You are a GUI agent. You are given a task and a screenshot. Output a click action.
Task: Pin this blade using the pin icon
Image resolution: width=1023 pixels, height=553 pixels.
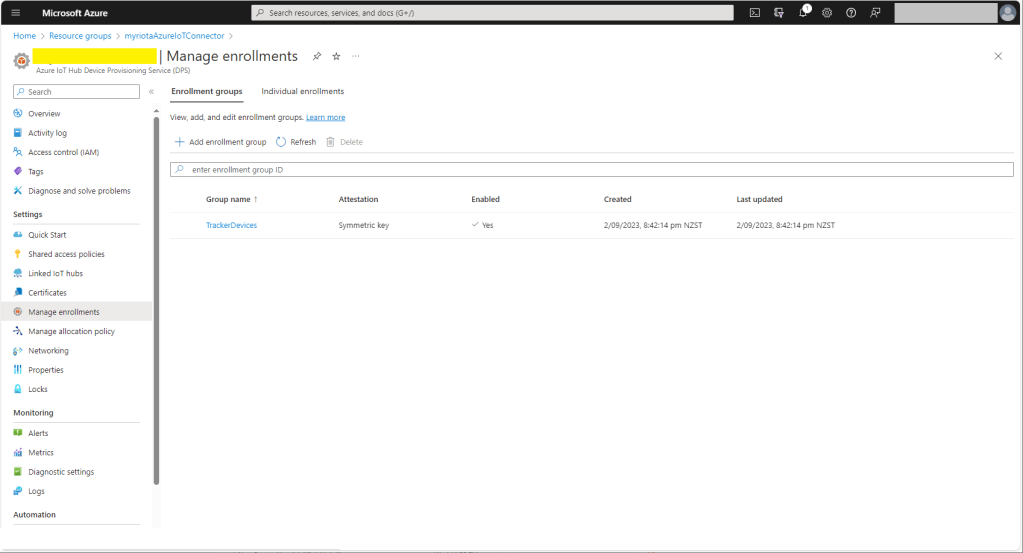pos(317,56)
